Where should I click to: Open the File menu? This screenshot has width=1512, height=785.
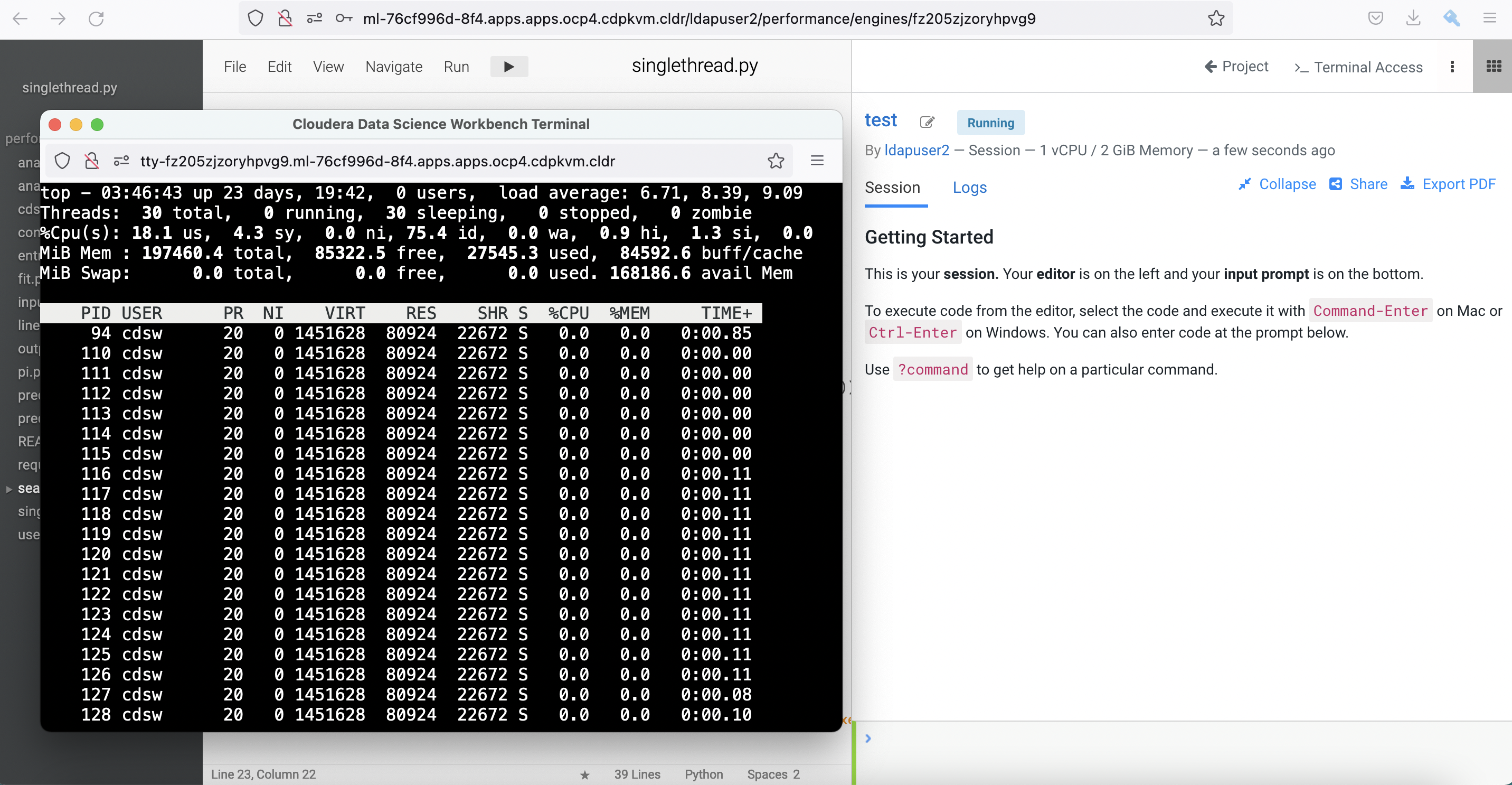[235, 67]
